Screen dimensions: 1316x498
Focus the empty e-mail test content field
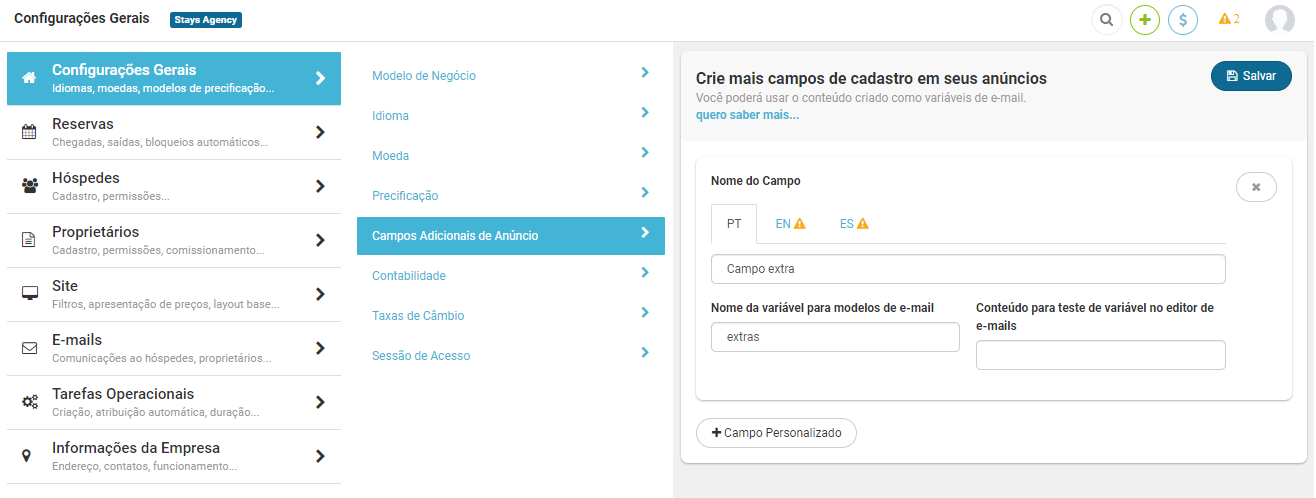pyautogui.click(x=1100, y=355)
